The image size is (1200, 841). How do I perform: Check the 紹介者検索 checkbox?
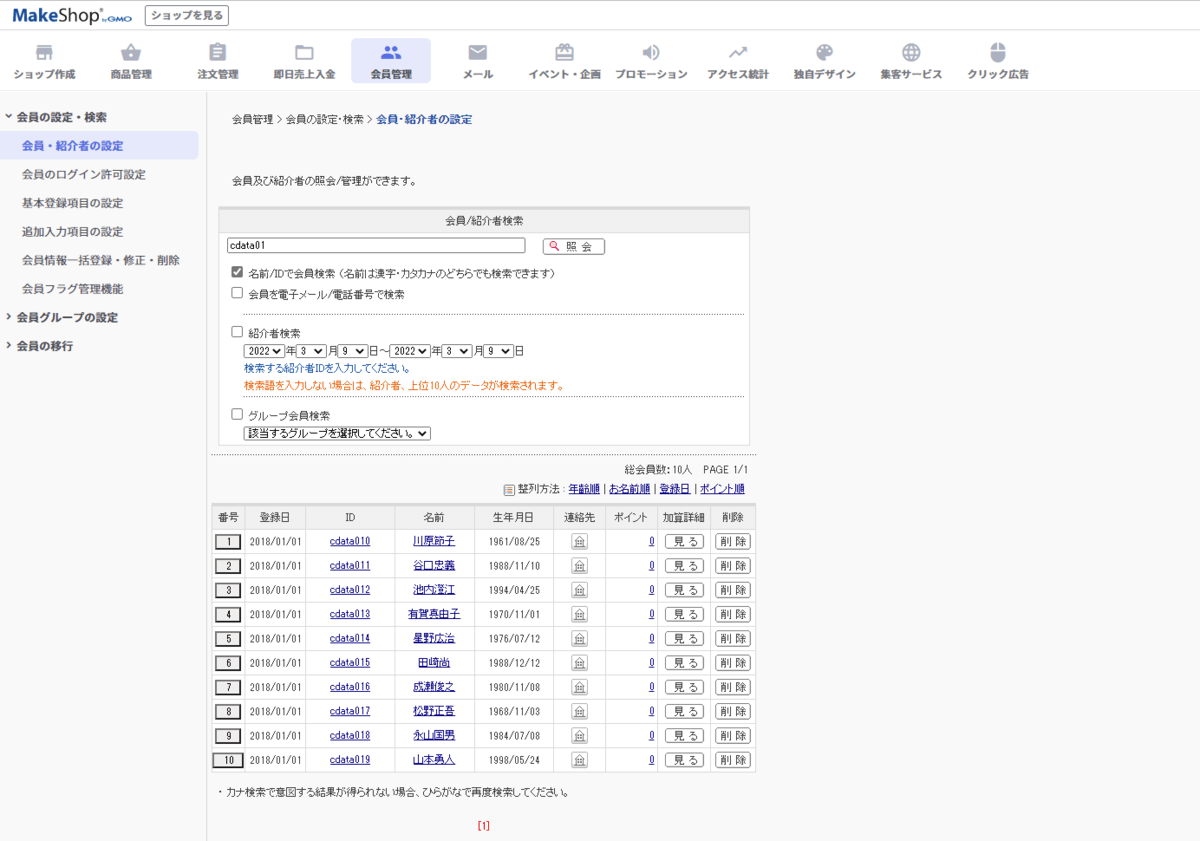tap(237, 332)
